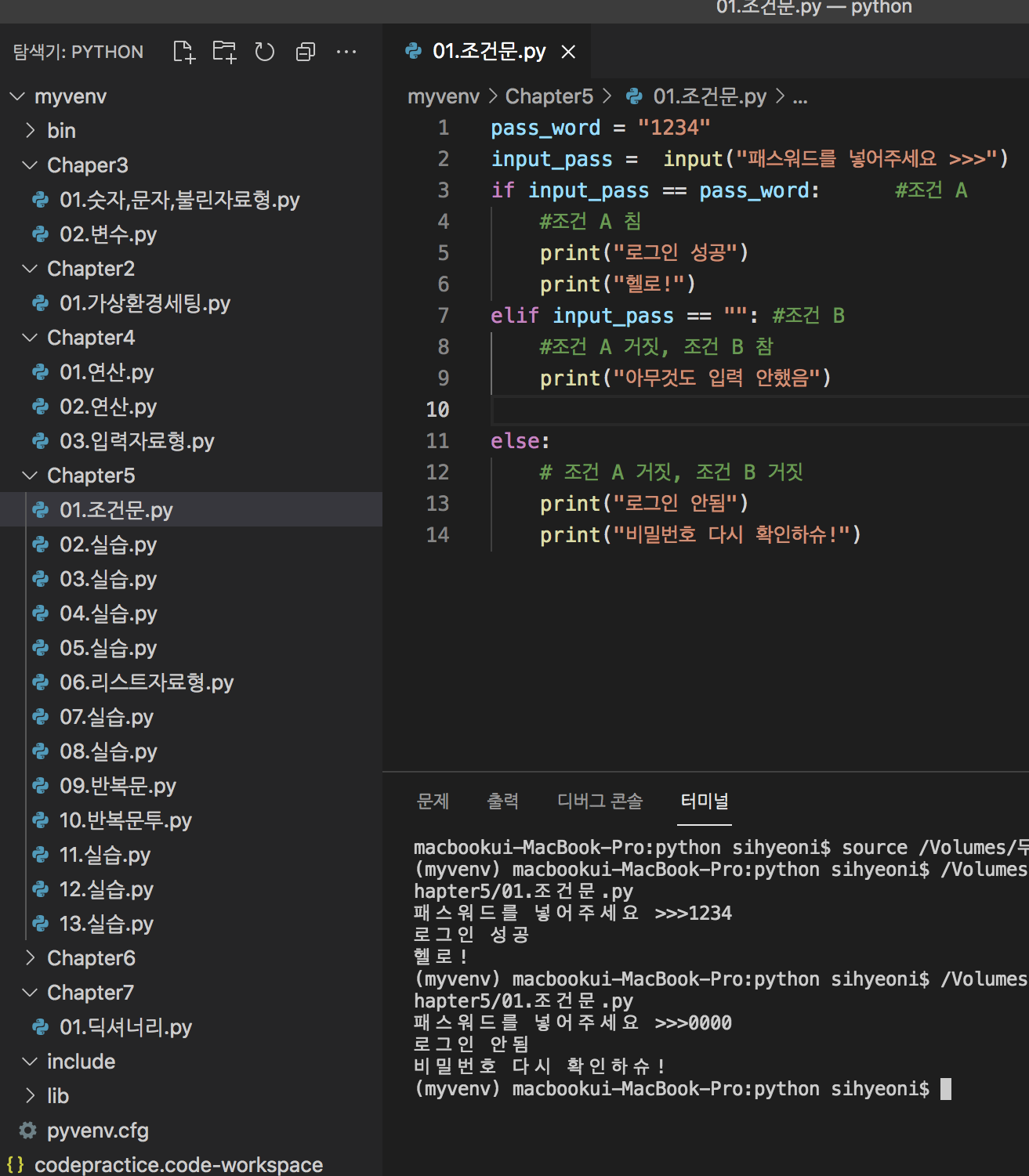Switch to the 디버그 콘솔 panel tab
This screenshot has width=1029, height=1176.
pos(600,801)
